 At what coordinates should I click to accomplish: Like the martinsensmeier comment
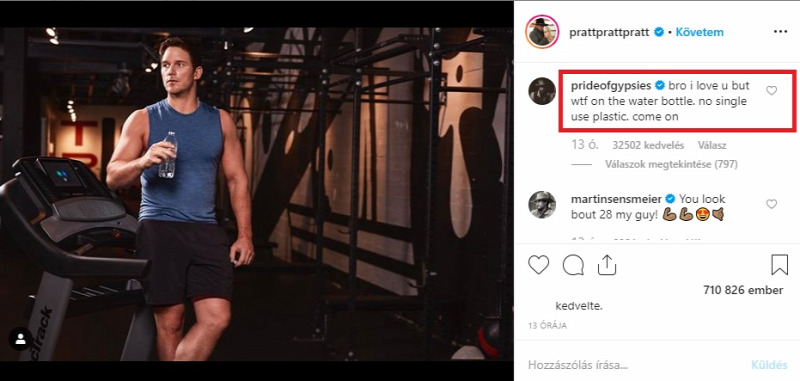[x=771, y=204]
